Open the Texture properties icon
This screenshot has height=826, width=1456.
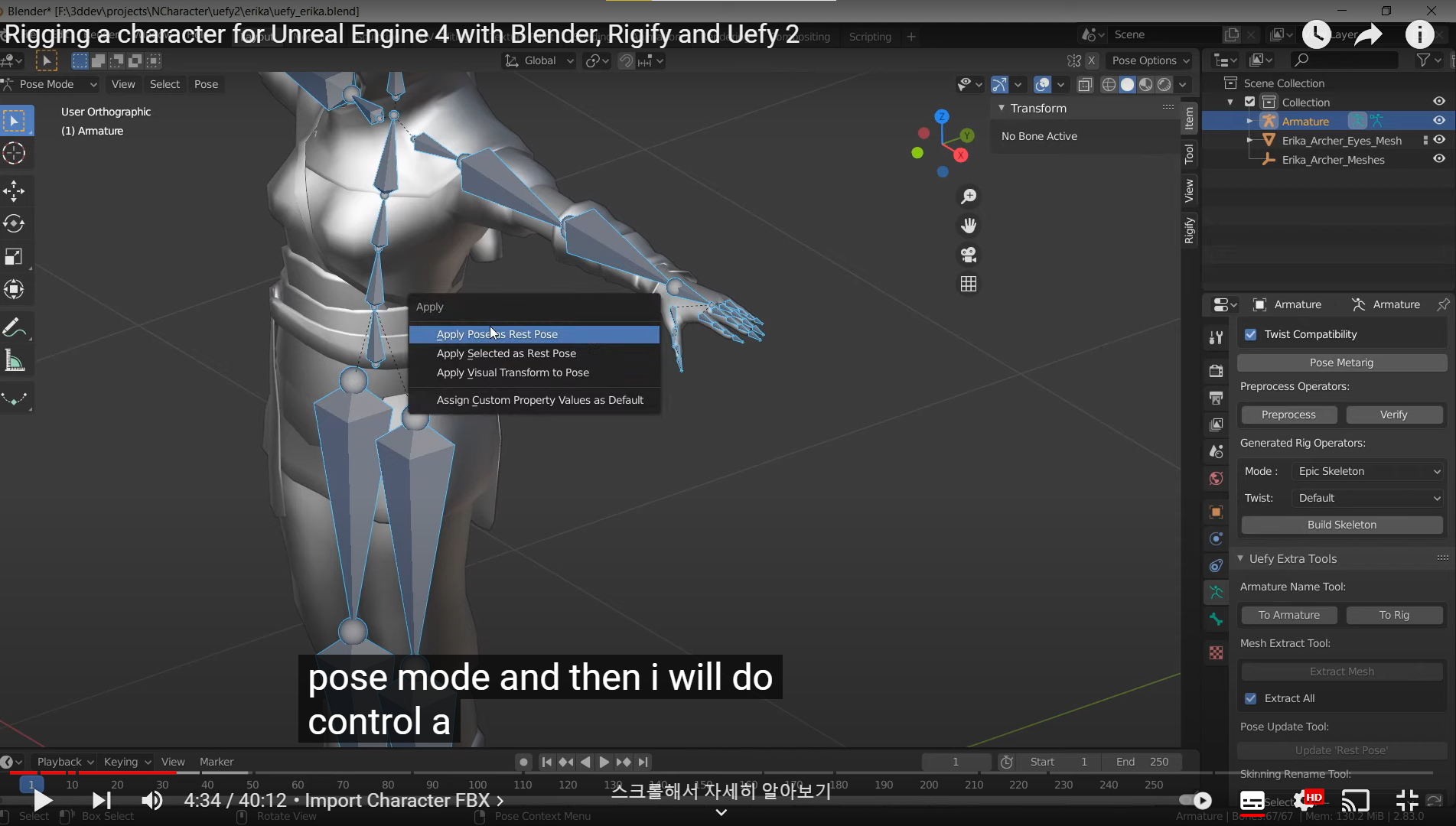click(x=1216, y=652)
